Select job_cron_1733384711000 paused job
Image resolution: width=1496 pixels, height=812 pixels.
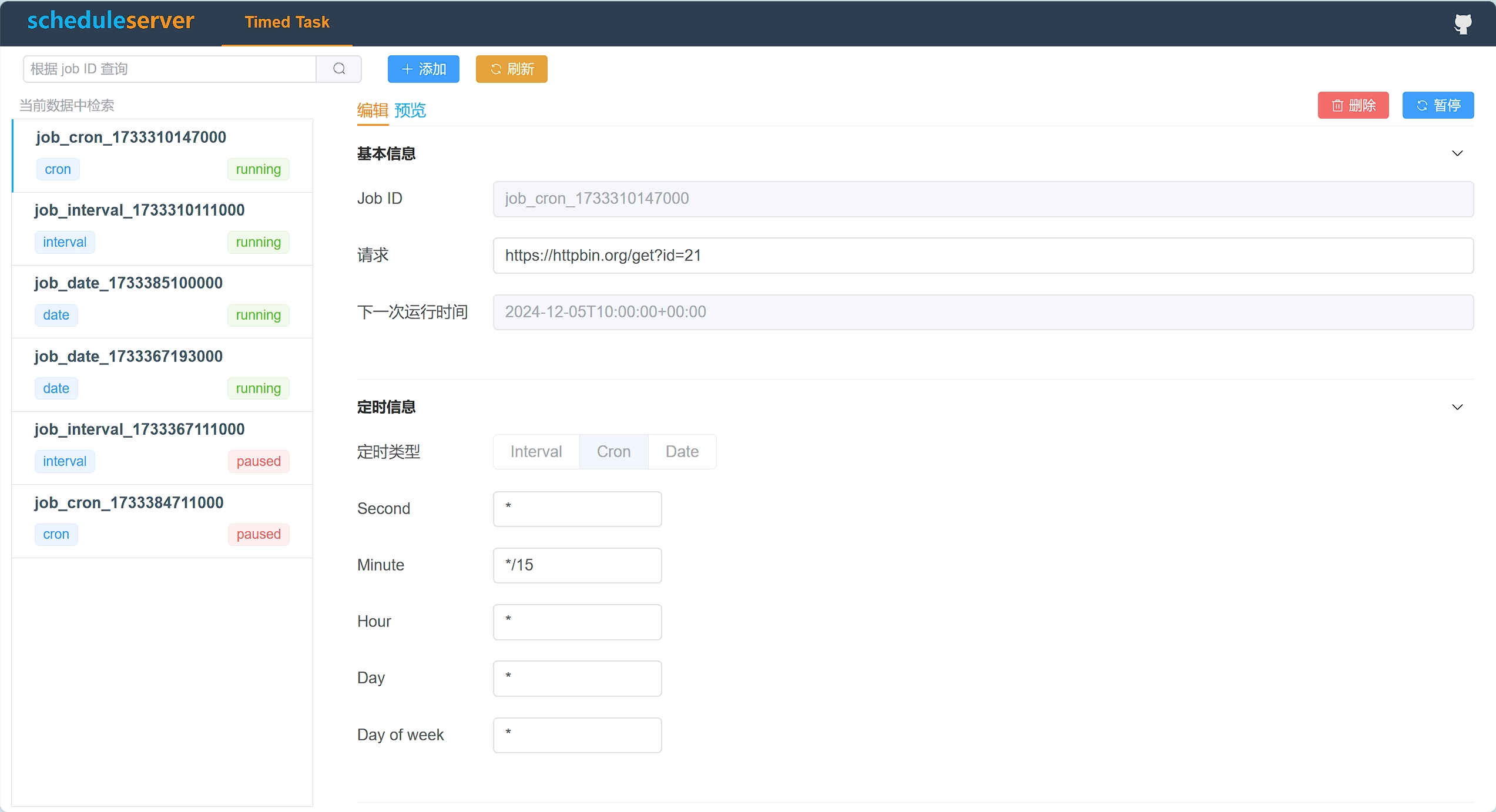tap(129, 503)
